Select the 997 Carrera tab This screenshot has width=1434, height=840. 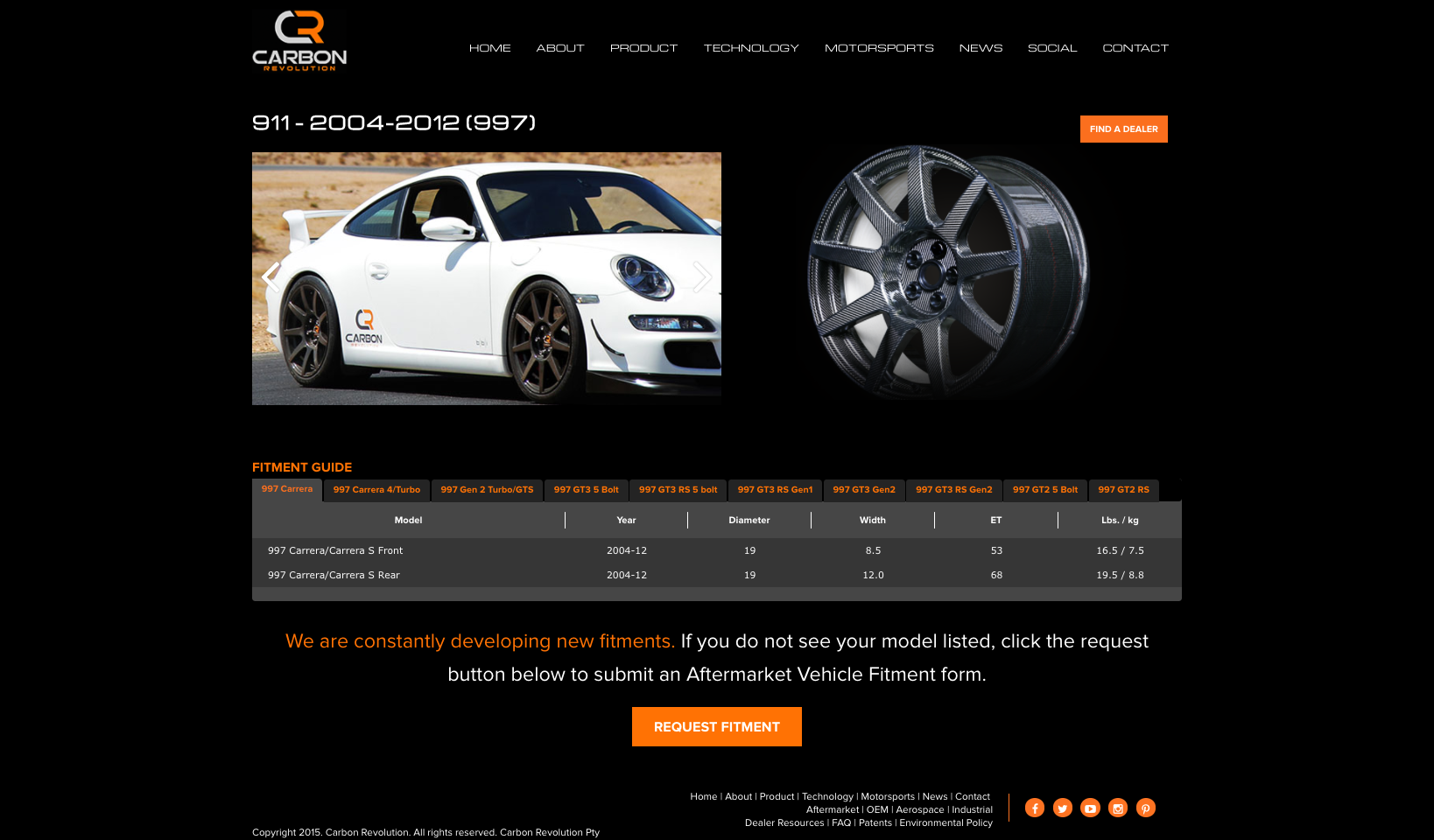pyautogui.click(x=287, y=489)
